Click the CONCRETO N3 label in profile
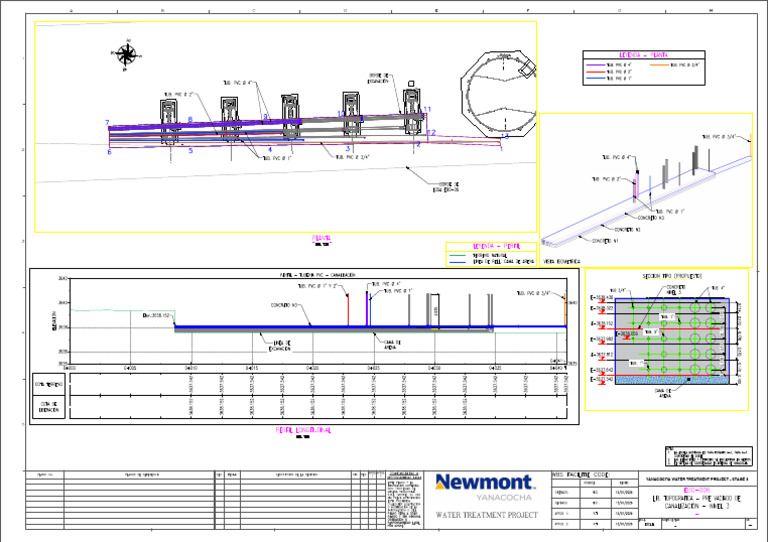This screenshot has width=768, height=542. 284,305
